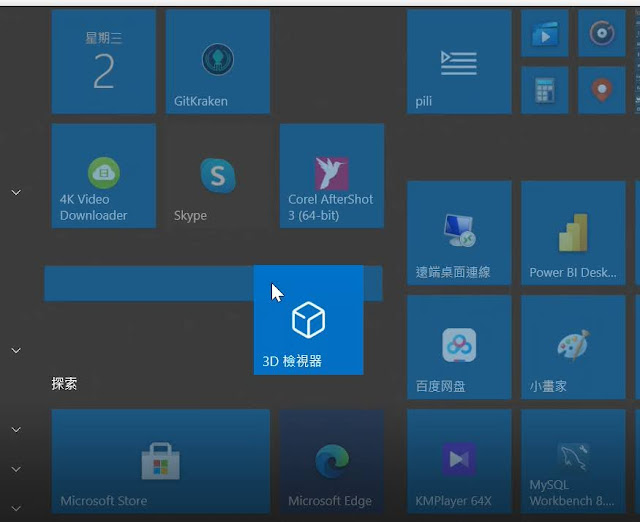The width and height of the screenshot is (640, 522).
Task: Launch Corel AfterShot 3 (64-bit)
Action: click(x=331, y=176)
